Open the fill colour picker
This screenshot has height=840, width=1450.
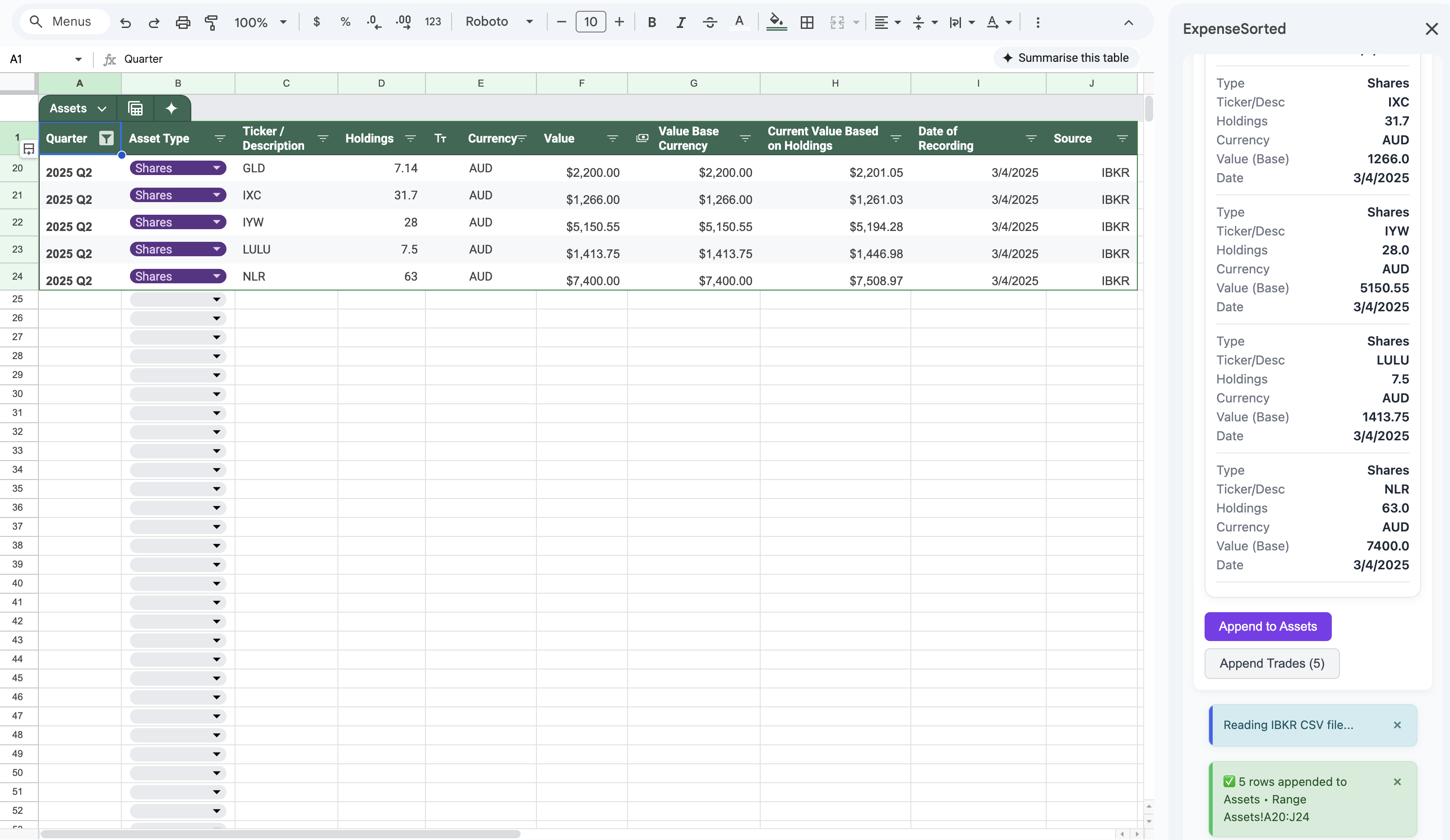(x=776, y=23)
